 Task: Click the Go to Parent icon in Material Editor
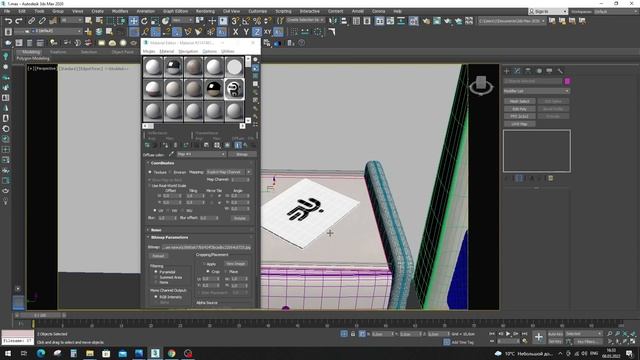tap(245, 145)
